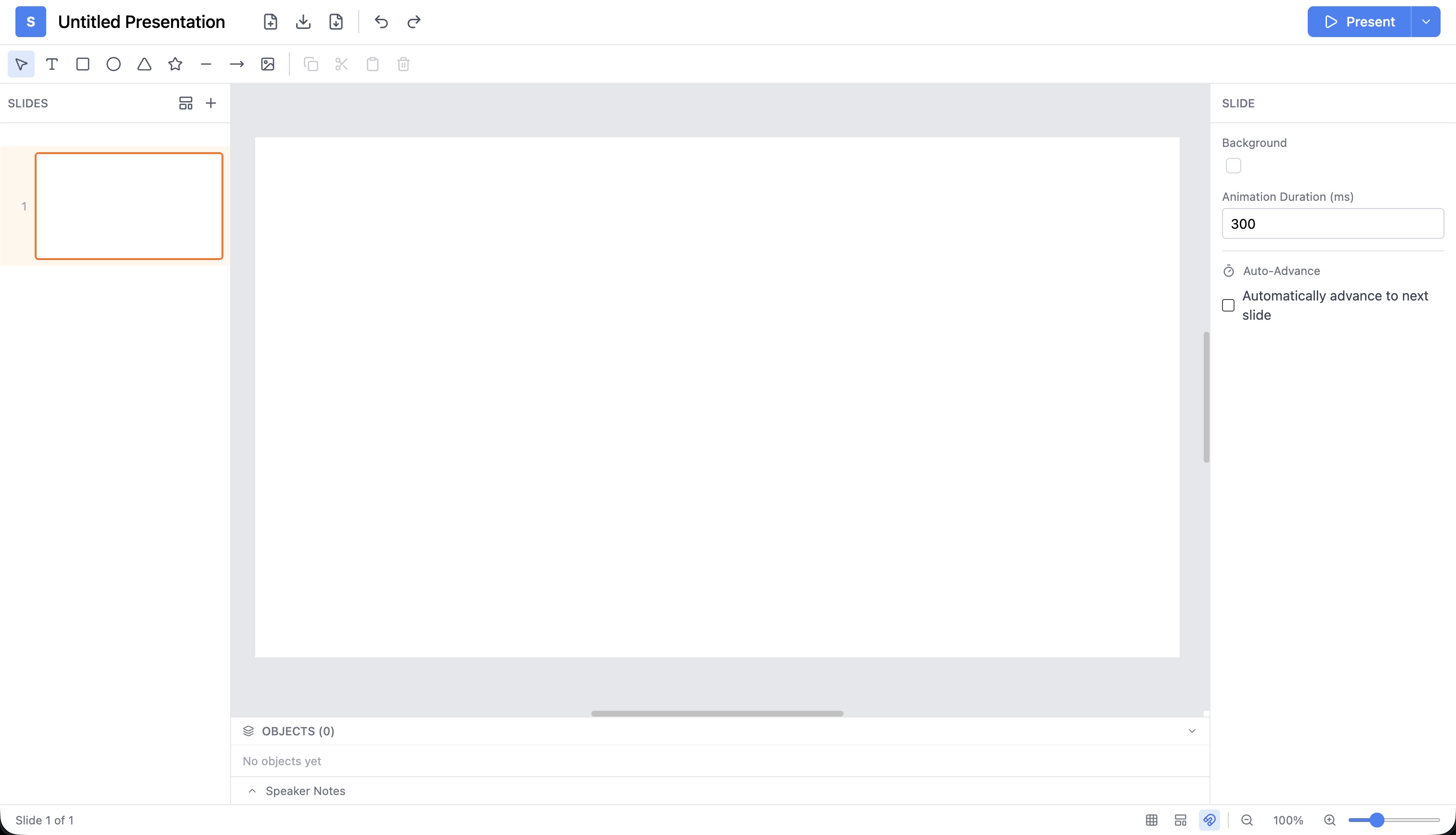Screen dimensions: 1456x835
Task: Click the blue S app logo
Action: coord(30,22)
